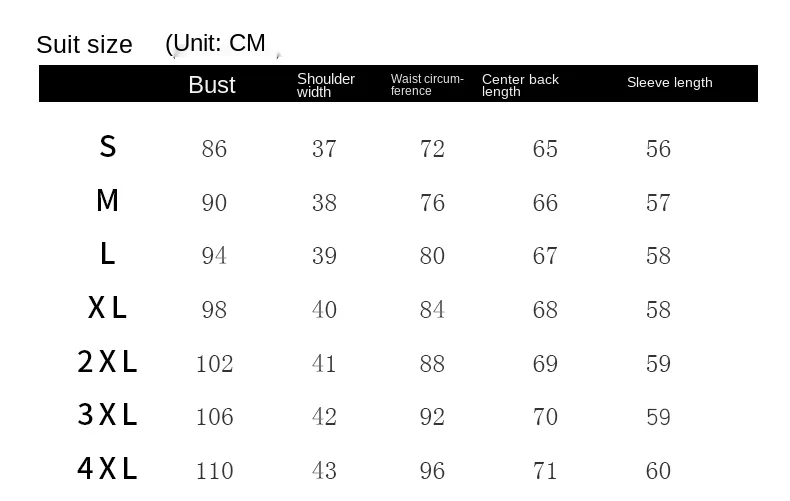Select the L size row label

pyautogui.click(x=108, y=254)
